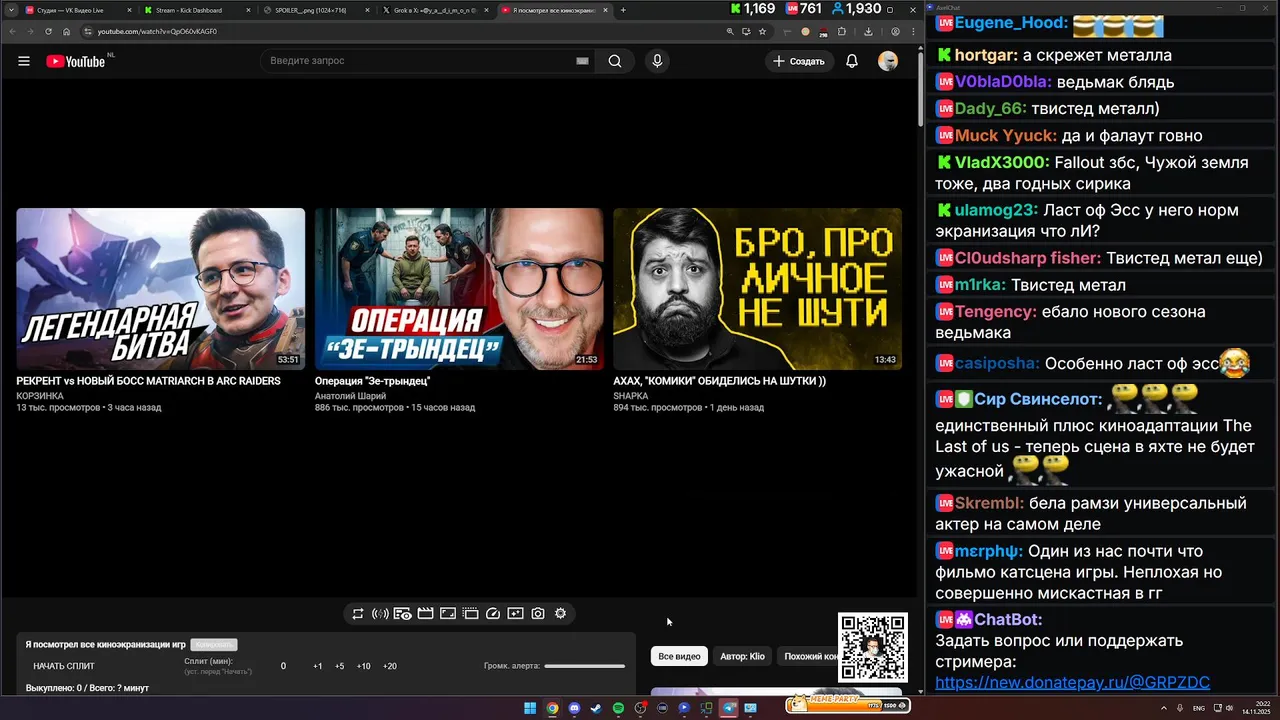Click the magnifier search button
The image size is (1280, 720).
tap(615, 61)
